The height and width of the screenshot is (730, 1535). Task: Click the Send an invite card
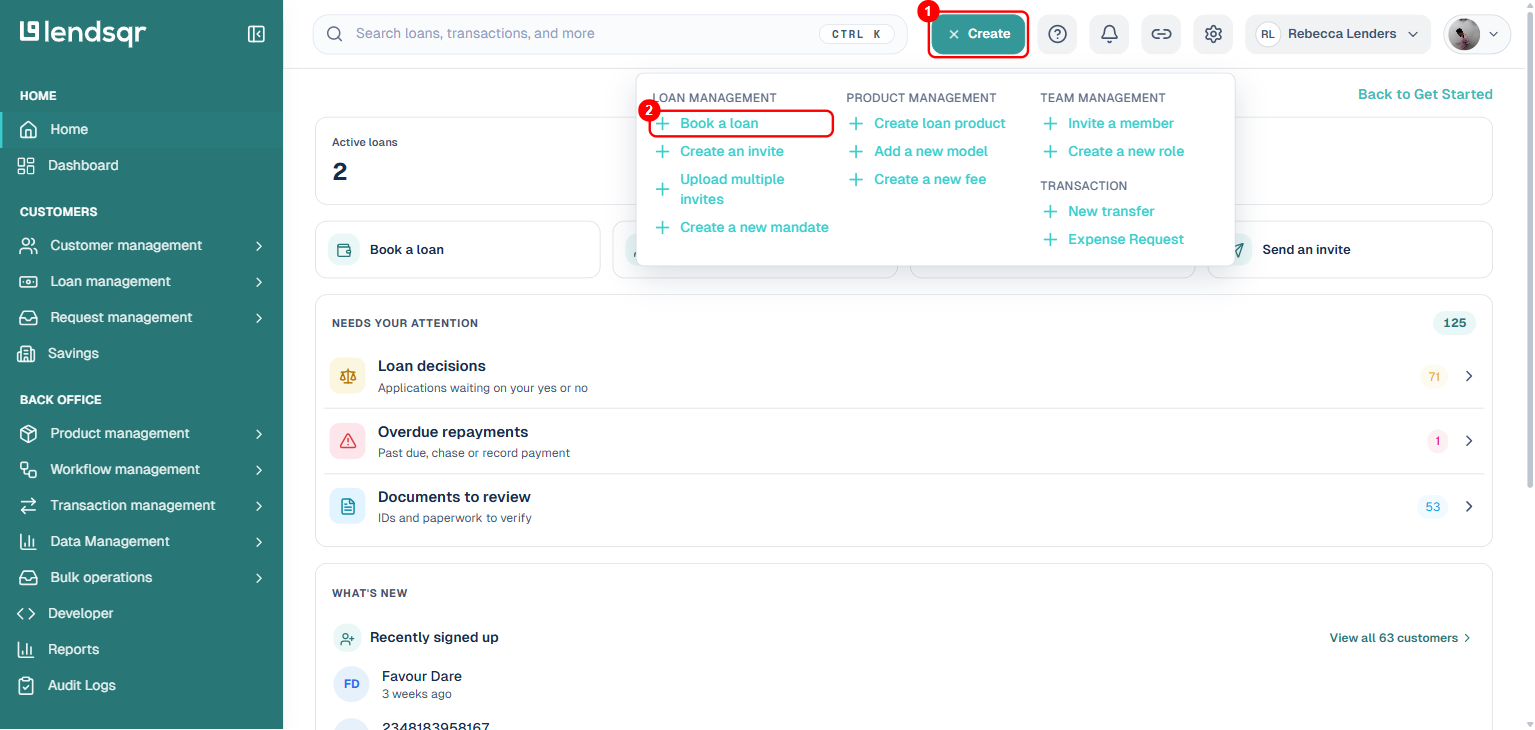pyautogui.click(x=1350, y=250)
